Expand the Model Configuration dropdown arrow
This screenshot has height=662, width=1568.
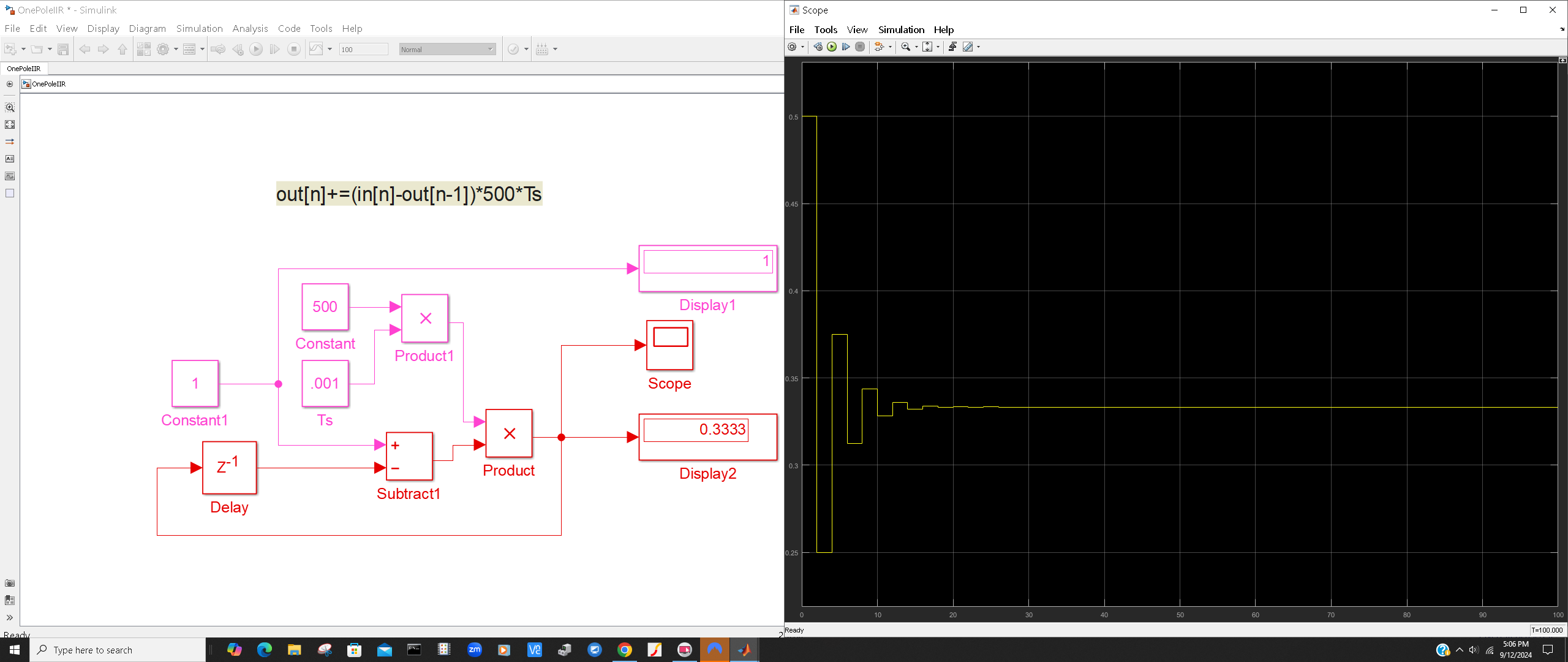point(176,49)
